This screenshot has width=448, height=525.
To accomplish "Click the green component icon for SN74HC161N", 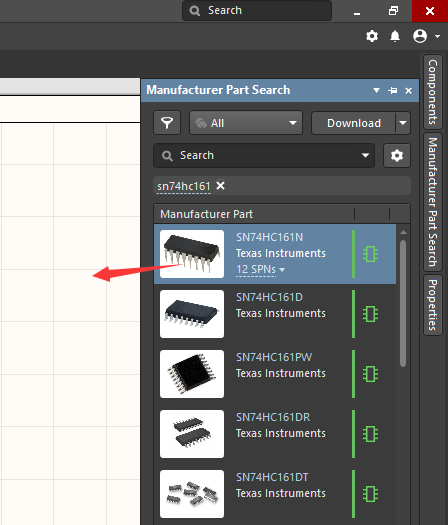I will tap(370, 254).
